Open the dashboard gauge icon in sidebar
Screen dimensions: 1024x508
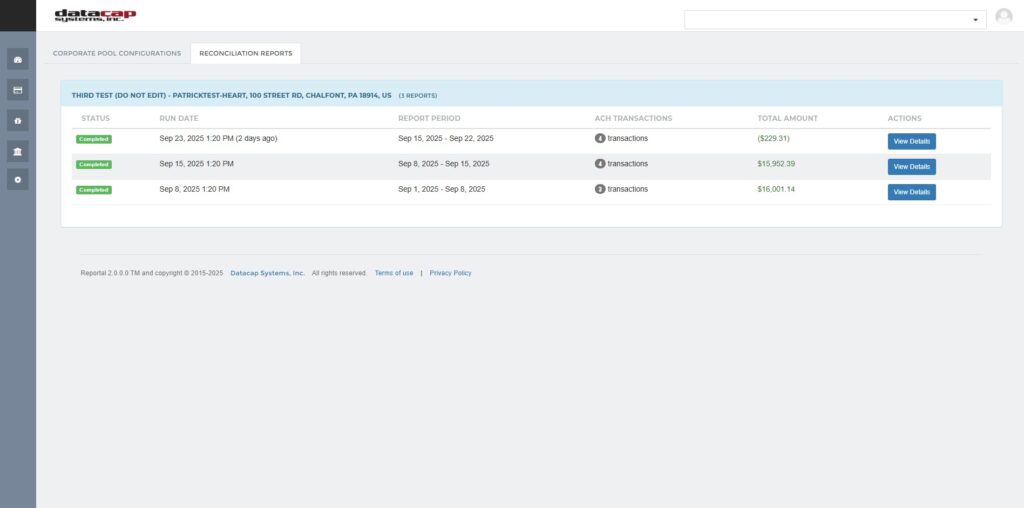point(18,59)
